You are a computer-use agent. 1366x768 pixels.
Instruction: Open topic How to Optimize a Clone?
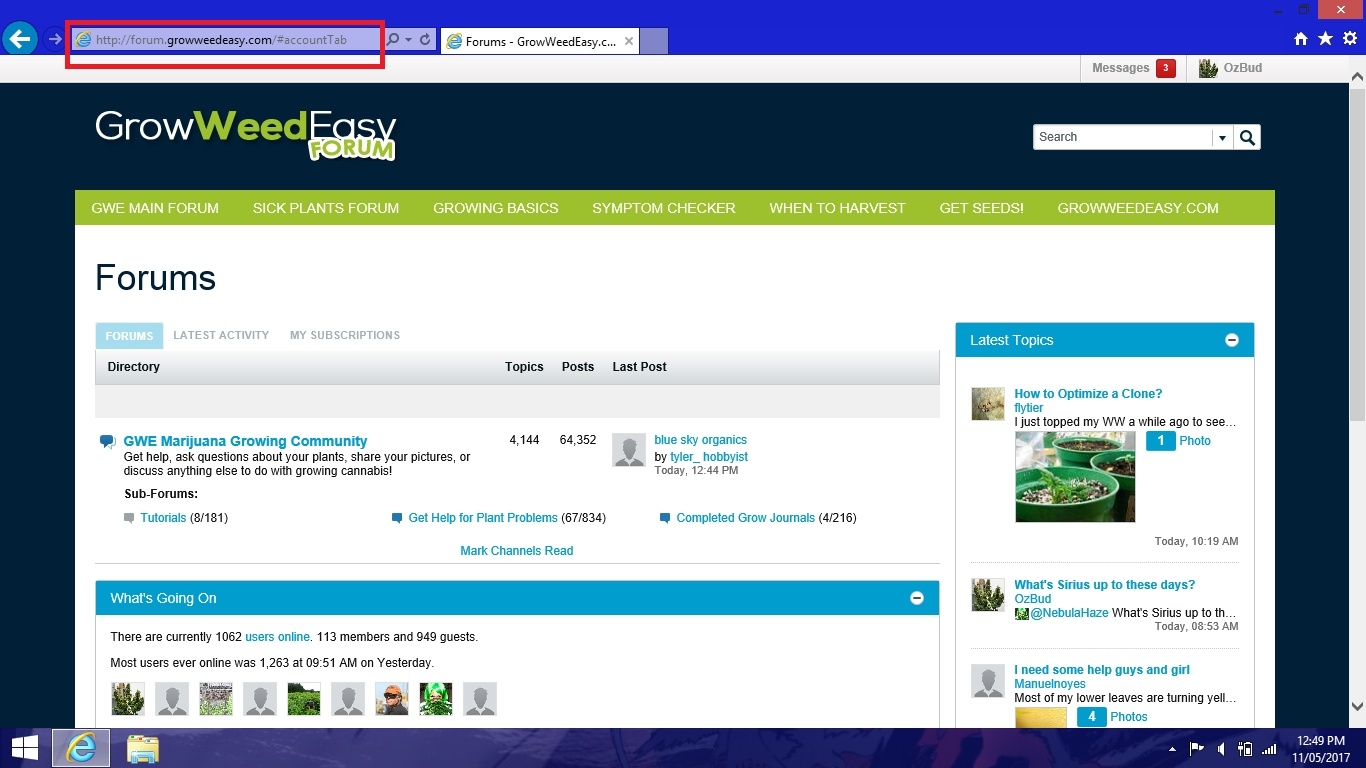[x=1088, y=394]
